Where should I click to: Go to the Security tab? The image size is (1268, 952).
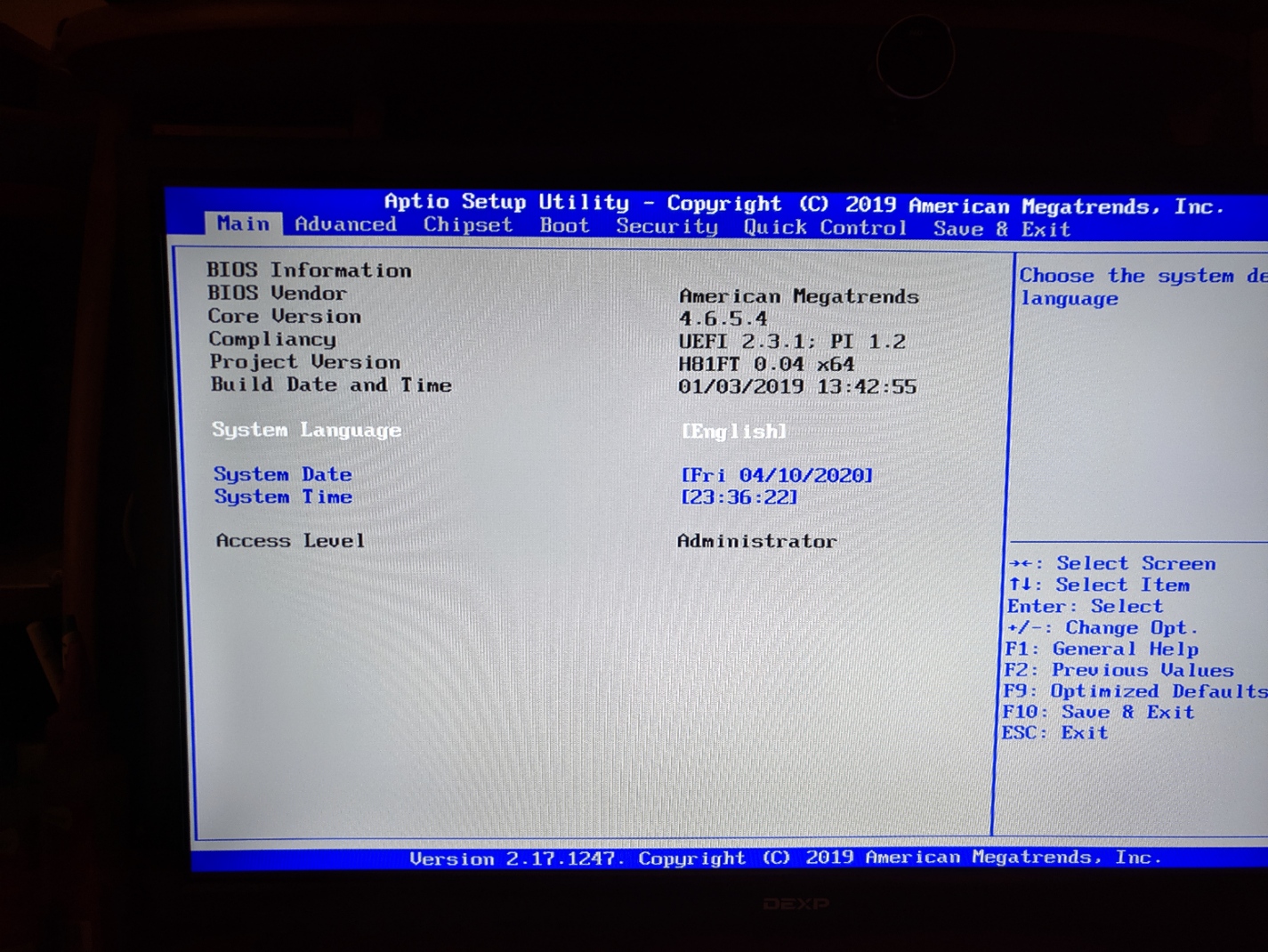(x=666, y=228)
